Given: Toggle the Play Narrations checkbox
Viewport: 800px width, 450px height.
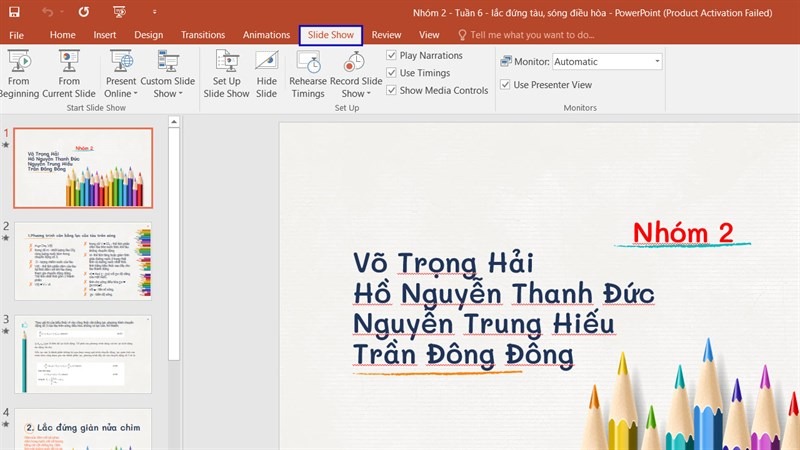Looking at the screenshot, I should coord(391,55).
